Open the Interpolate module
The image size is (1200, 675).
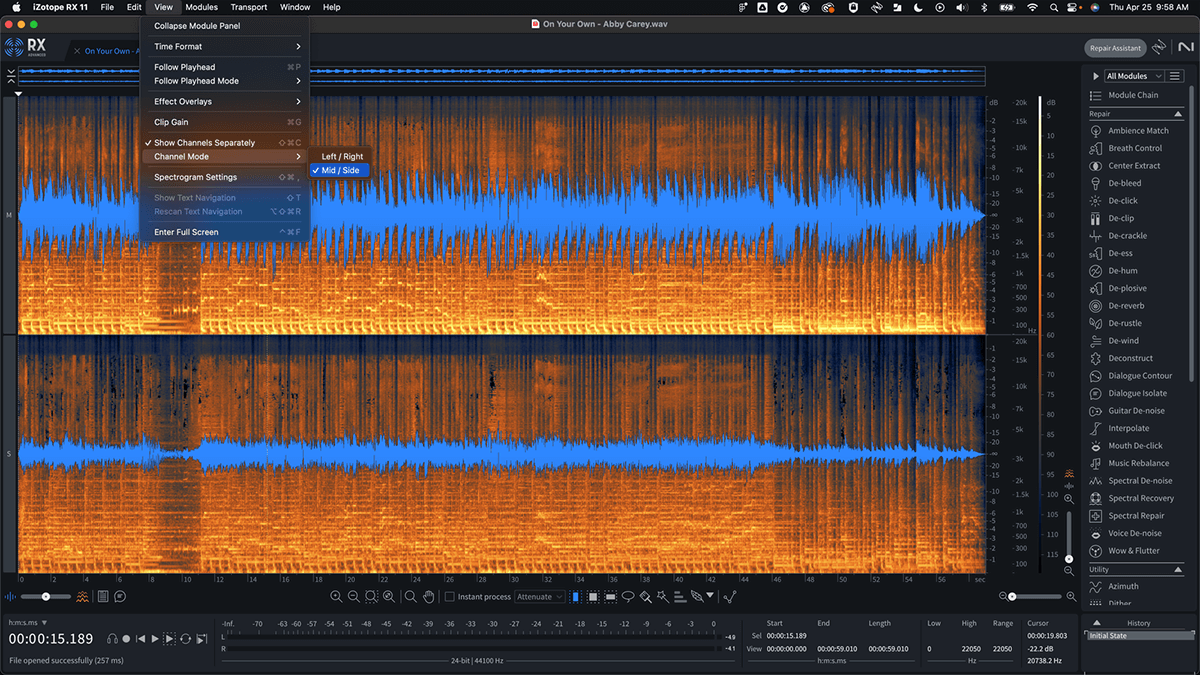(x=1129, y=428)
